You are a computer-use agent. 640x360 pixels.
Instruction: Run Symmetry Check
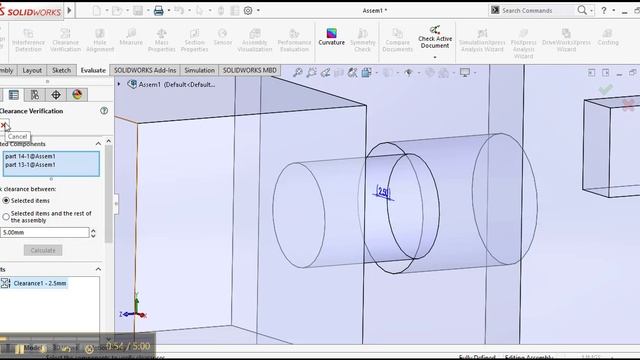[362, 40]
